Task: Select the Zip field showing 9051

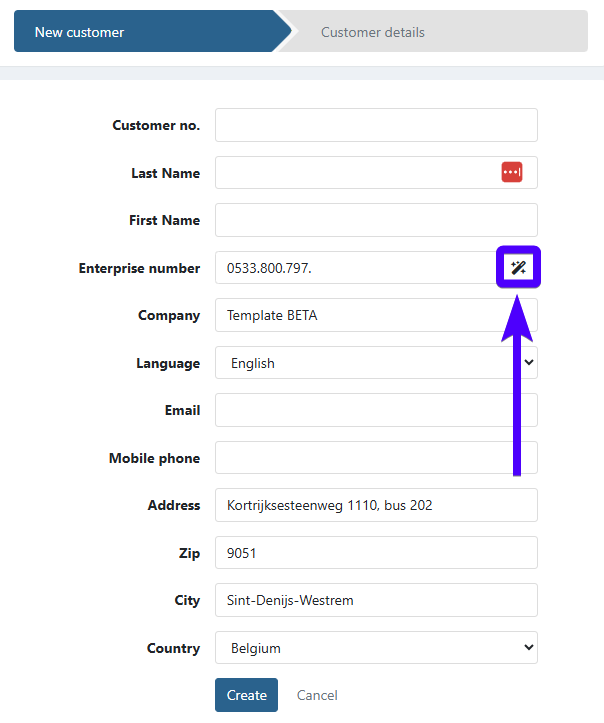Action: tap(376, 553)
